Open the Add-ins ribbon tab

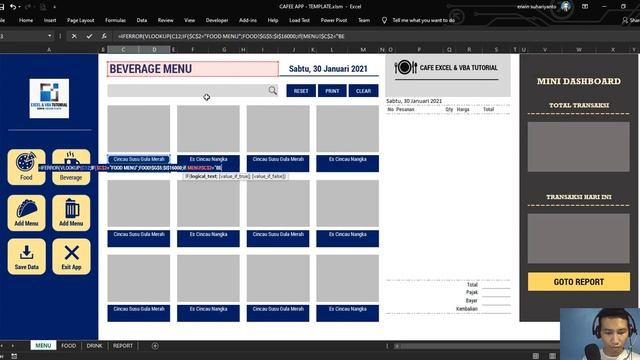(248, 20)
